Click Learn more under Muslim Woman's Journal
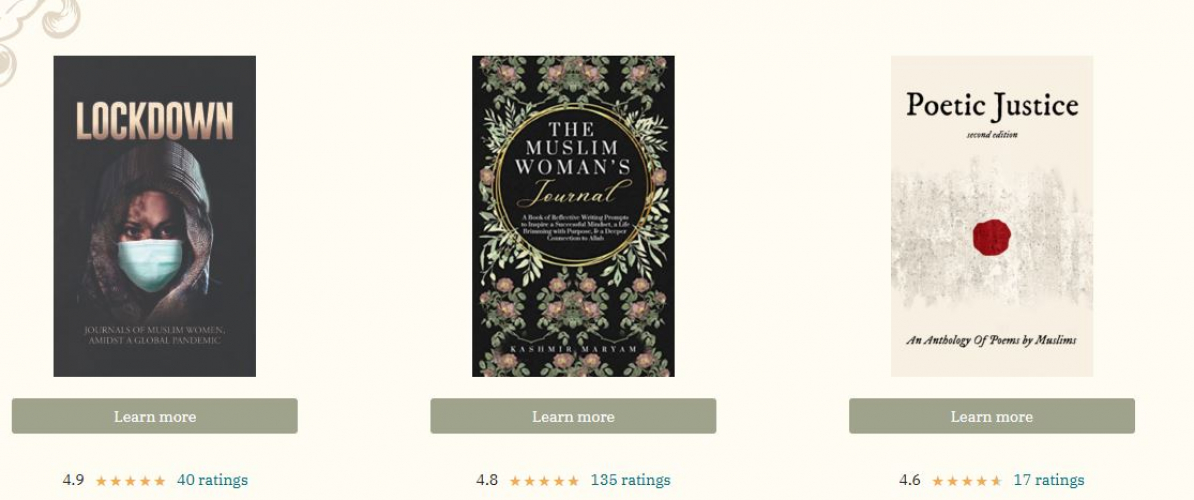Image resolution: width=1194 pixels, height=500 pixels. 573,416
